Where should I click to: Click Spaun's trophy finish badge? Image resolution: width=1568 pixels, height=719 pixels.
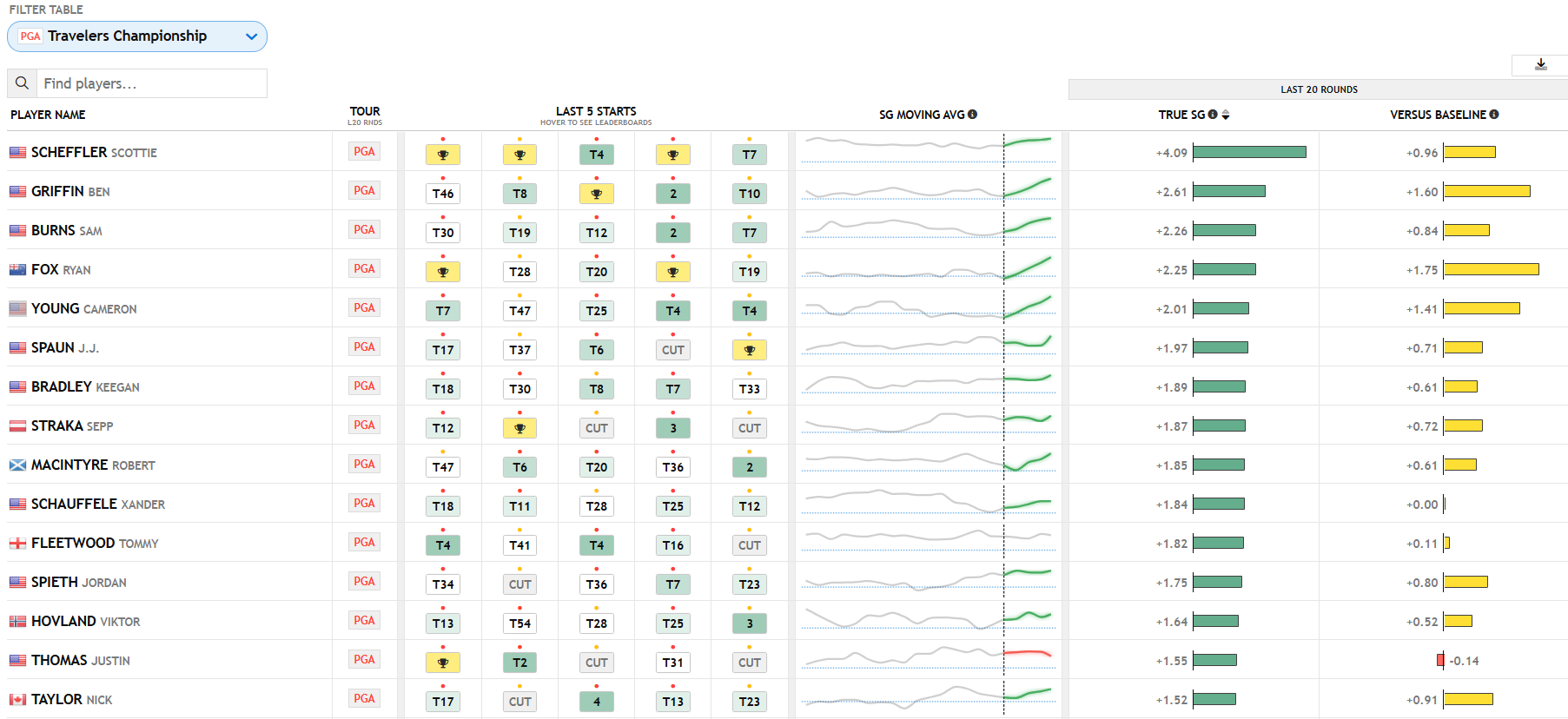point(750,350)
